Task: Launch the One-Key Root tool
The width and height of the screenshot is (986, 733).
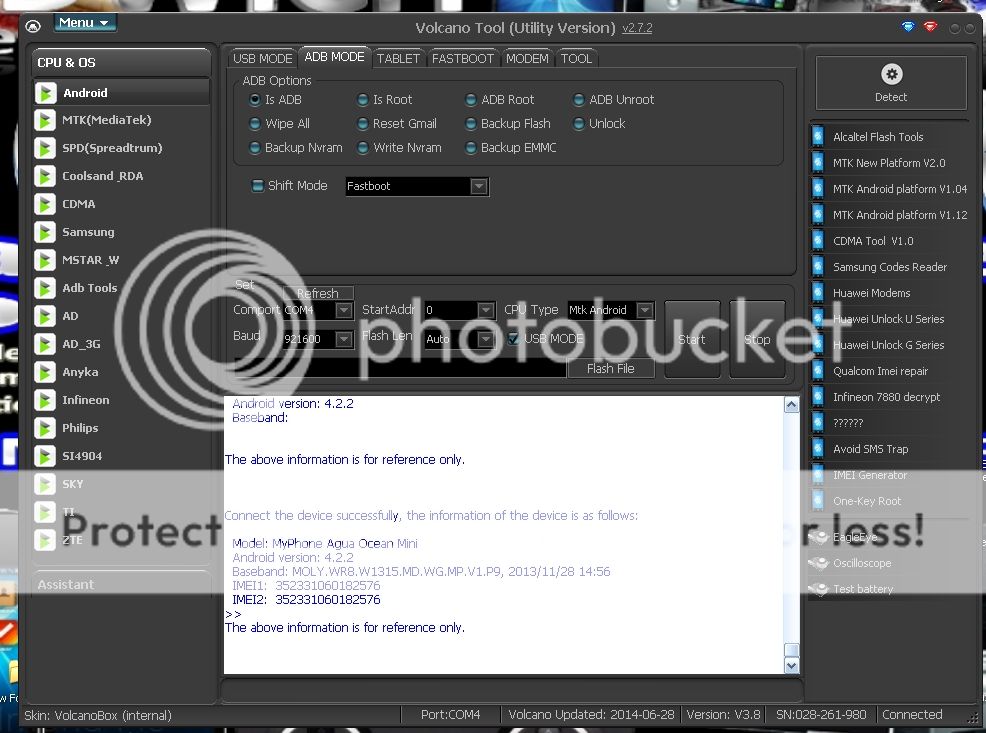Action: coord(866,501)
